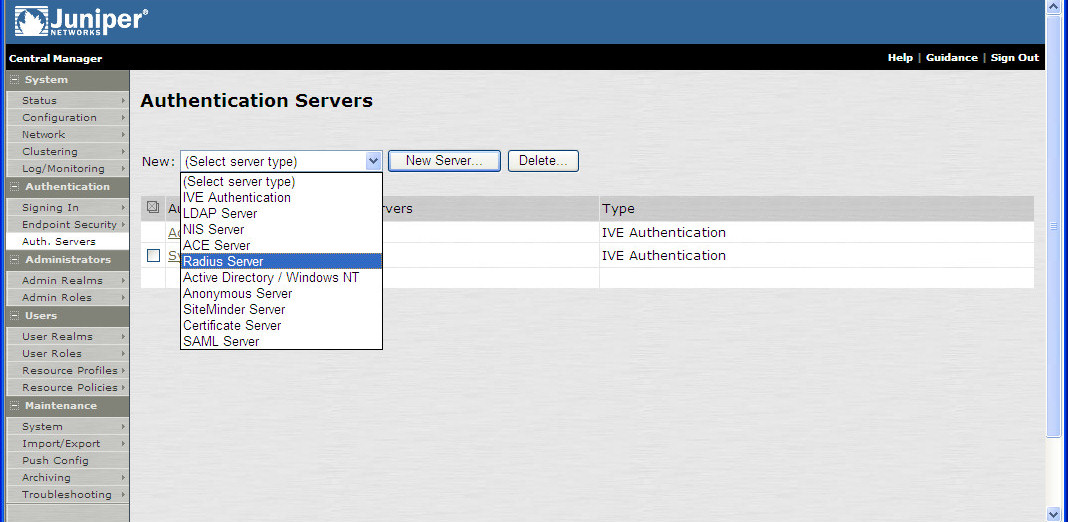Image resolution: width=1068 pixels, height=522 pixels.
Task: Open the Push Config menu item
Action: coord(67,460)
